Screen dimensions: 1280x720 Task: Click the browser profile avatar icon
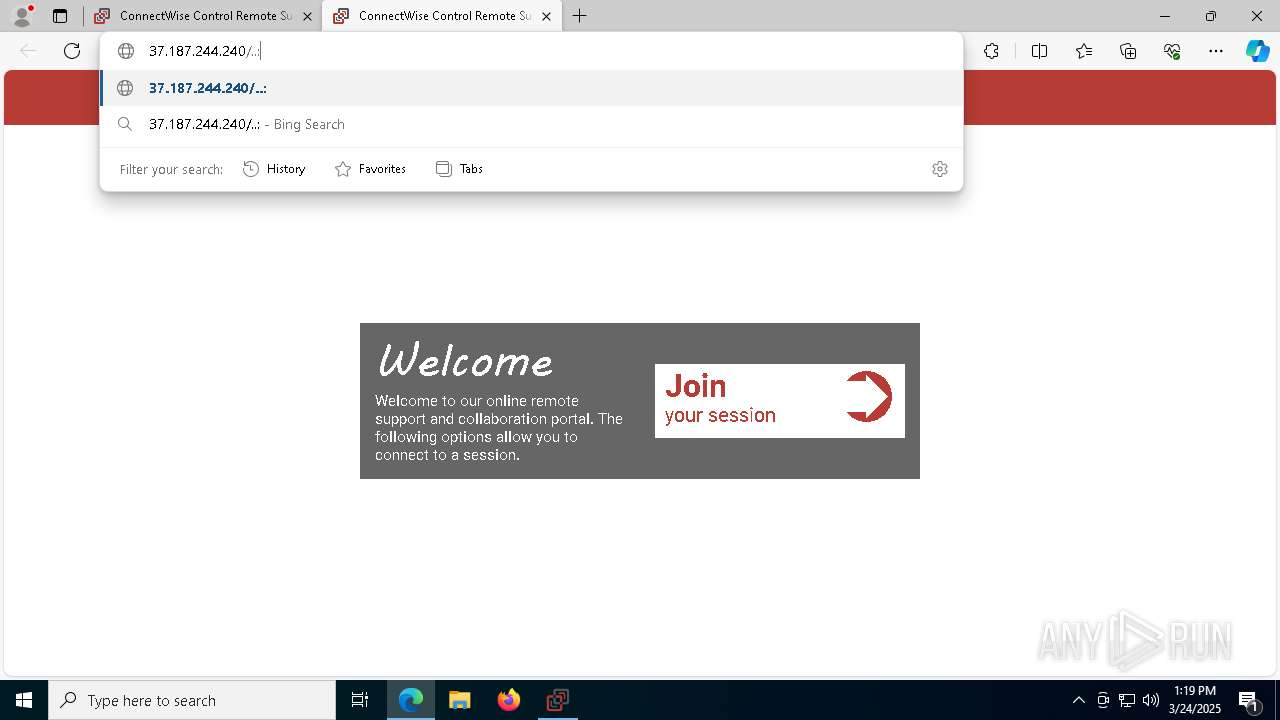click(22, 16)
